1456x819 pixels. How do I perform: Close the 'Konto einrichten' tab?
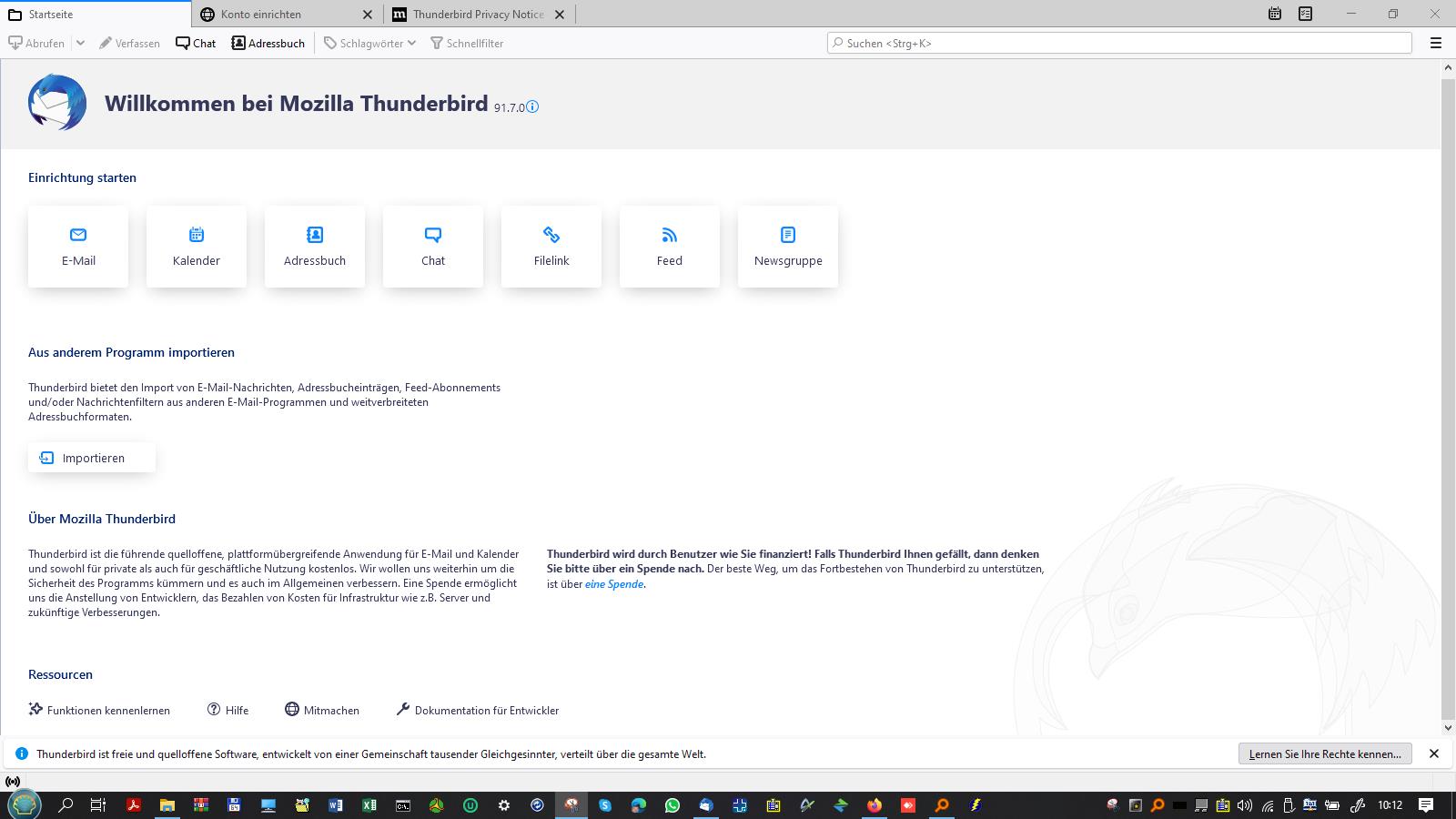click(x=368, y=15)
